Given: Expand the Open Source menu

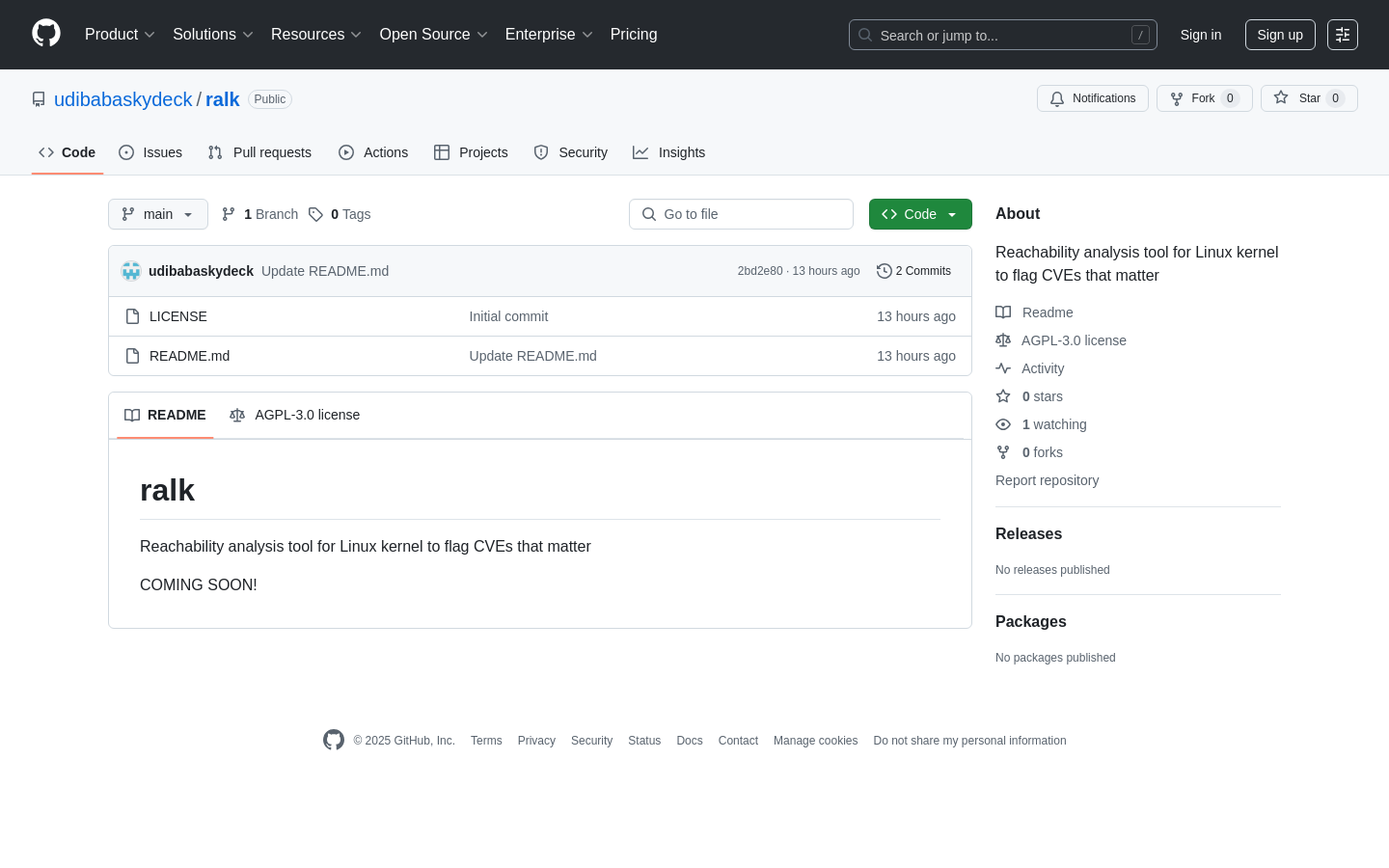Looking at the screenshot, I should [x=433, y=35].
